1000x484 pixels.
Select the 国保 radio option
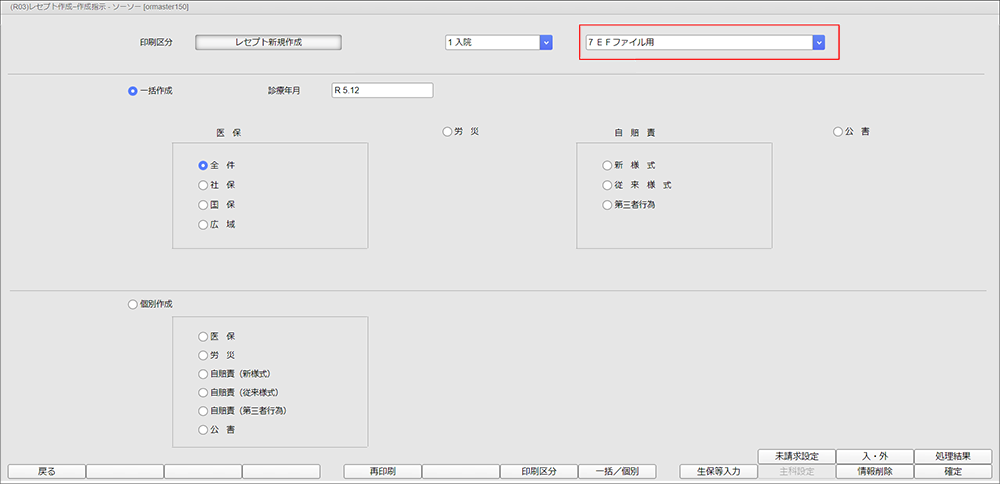click(x=203, y=205)
